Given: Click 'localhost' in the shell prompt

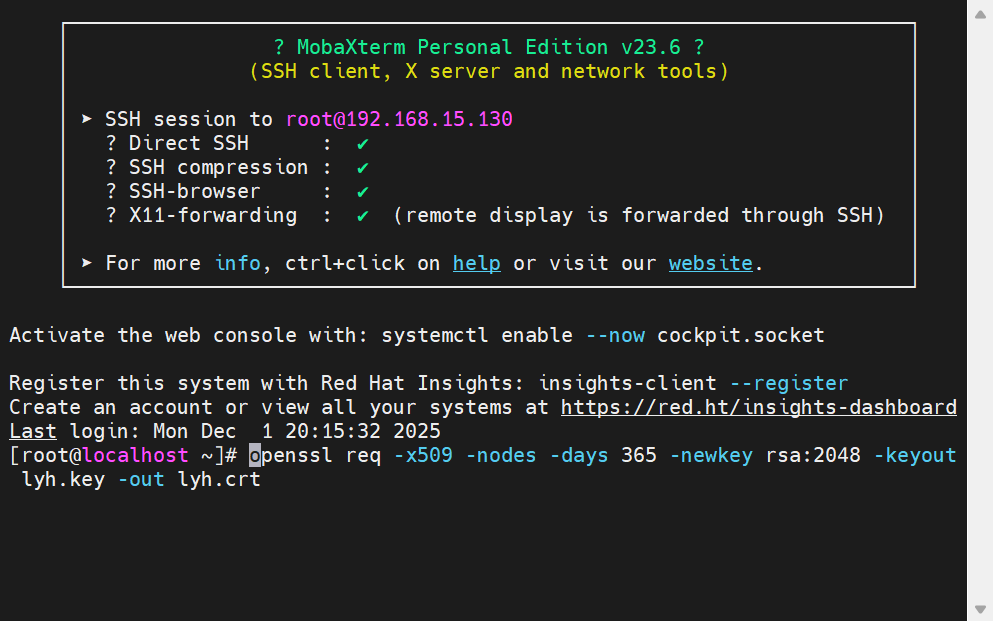Looking at the screenshot, I should click(x=135, y=456).
